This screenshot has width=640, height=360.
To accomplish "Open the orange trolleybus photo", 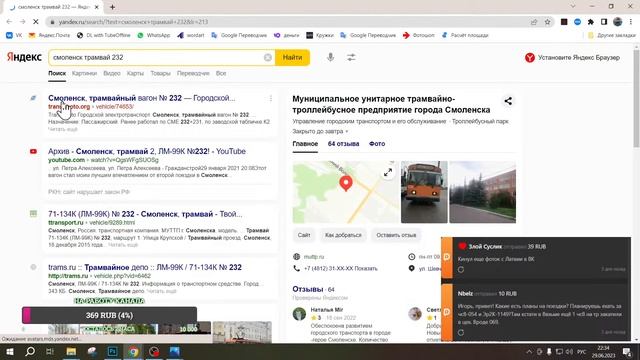I will click(424, 192).
